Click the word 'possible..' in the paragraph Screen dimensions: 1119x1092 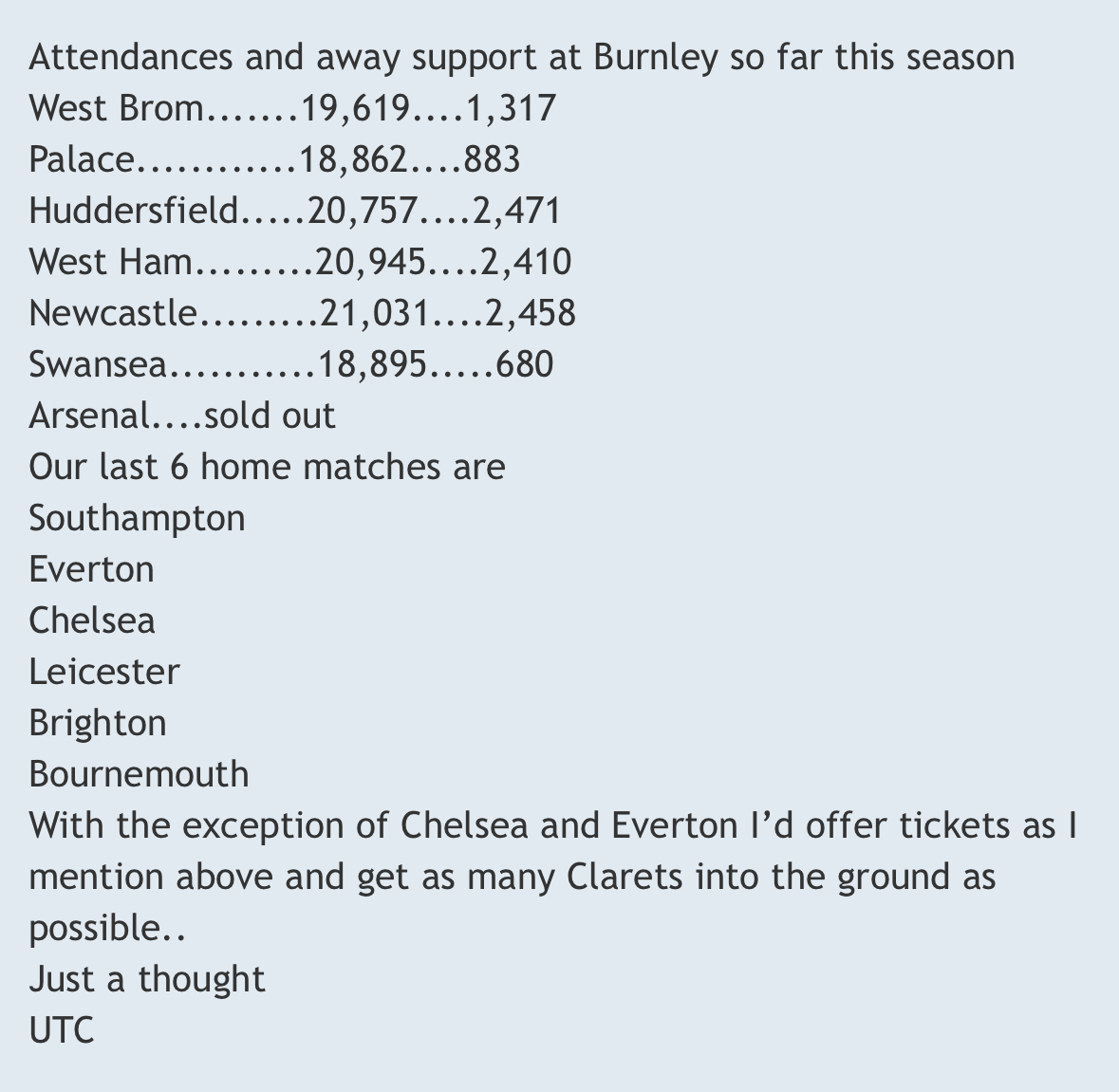tap(106, 928)
